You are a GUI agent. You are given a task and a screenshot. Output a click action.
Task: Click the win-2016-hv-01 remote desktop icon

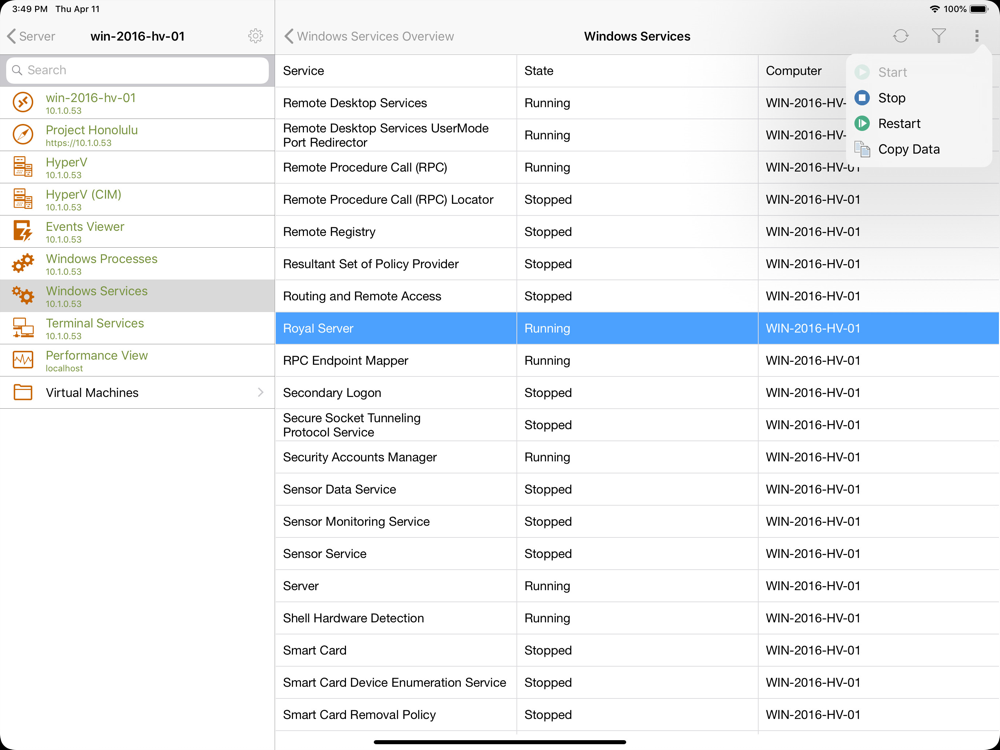(23, 102)
